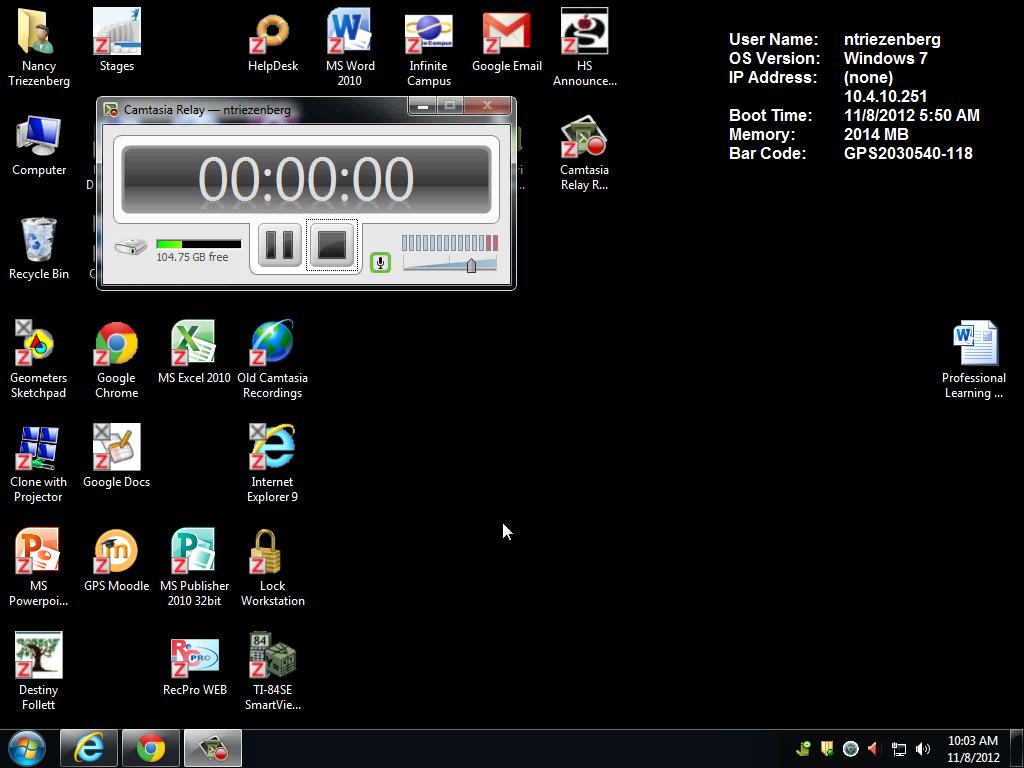
Task: Select the Internet Explorer 9 desktop shortcut
Action: 272,464
